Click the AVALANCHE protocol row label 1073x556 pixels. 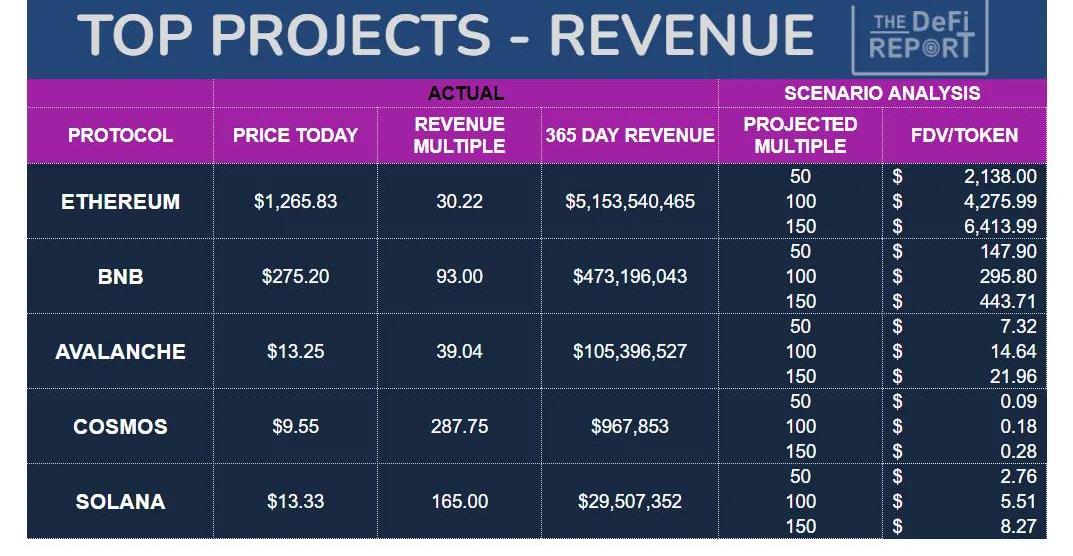pos(120,351)
